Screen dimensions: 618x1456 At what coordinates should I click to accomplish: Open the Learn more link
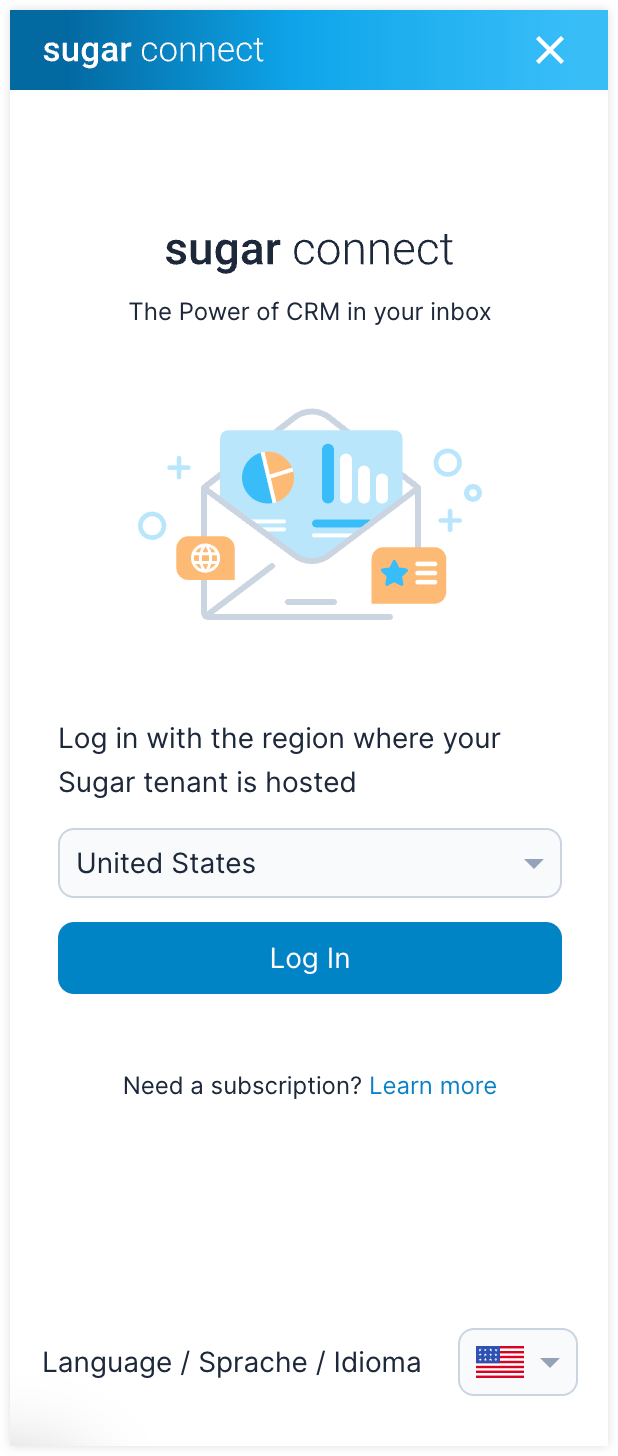[x=432, y=1086]
